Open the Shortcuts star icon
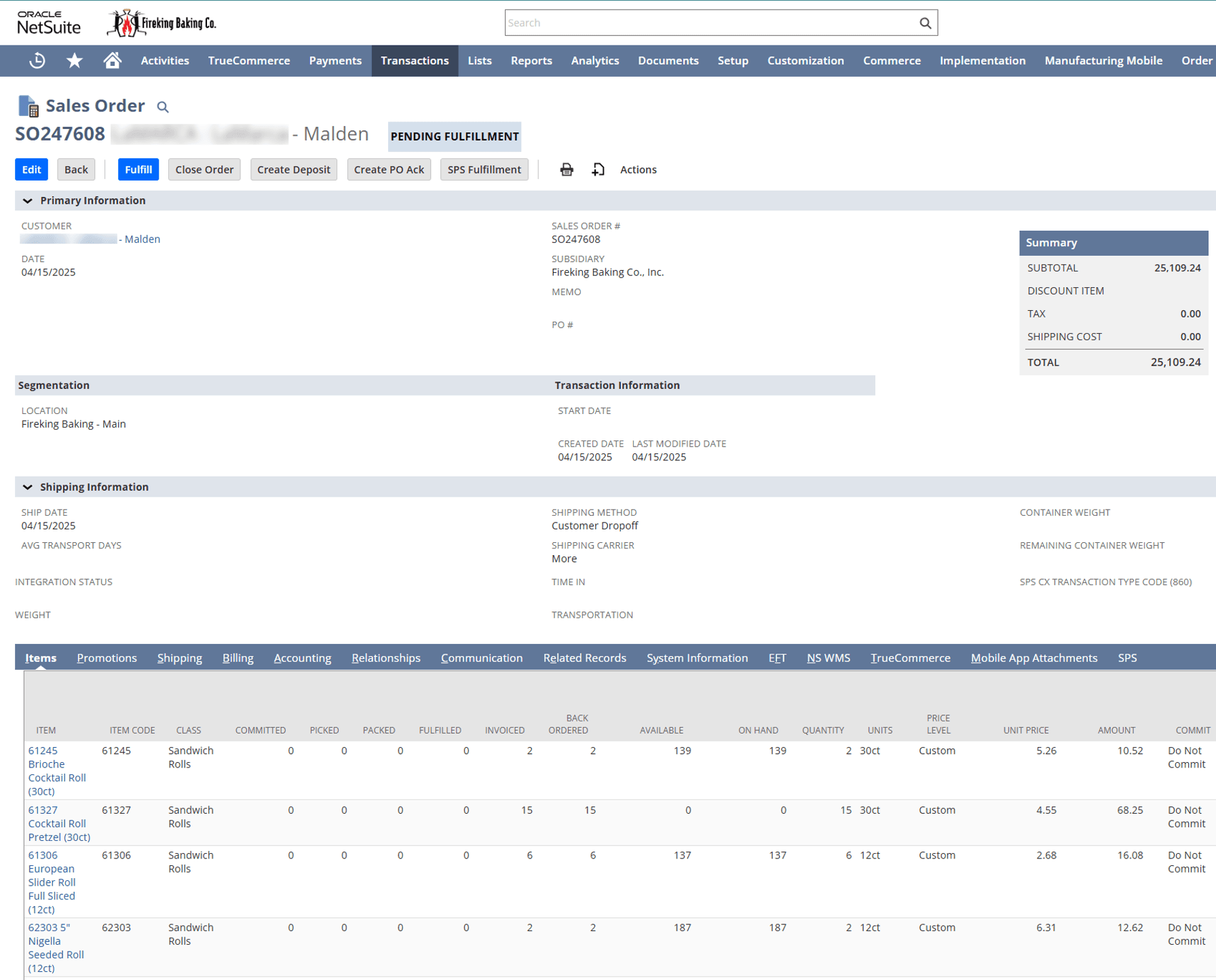Viewport: 1216px width, 980px height. [75, 60]
